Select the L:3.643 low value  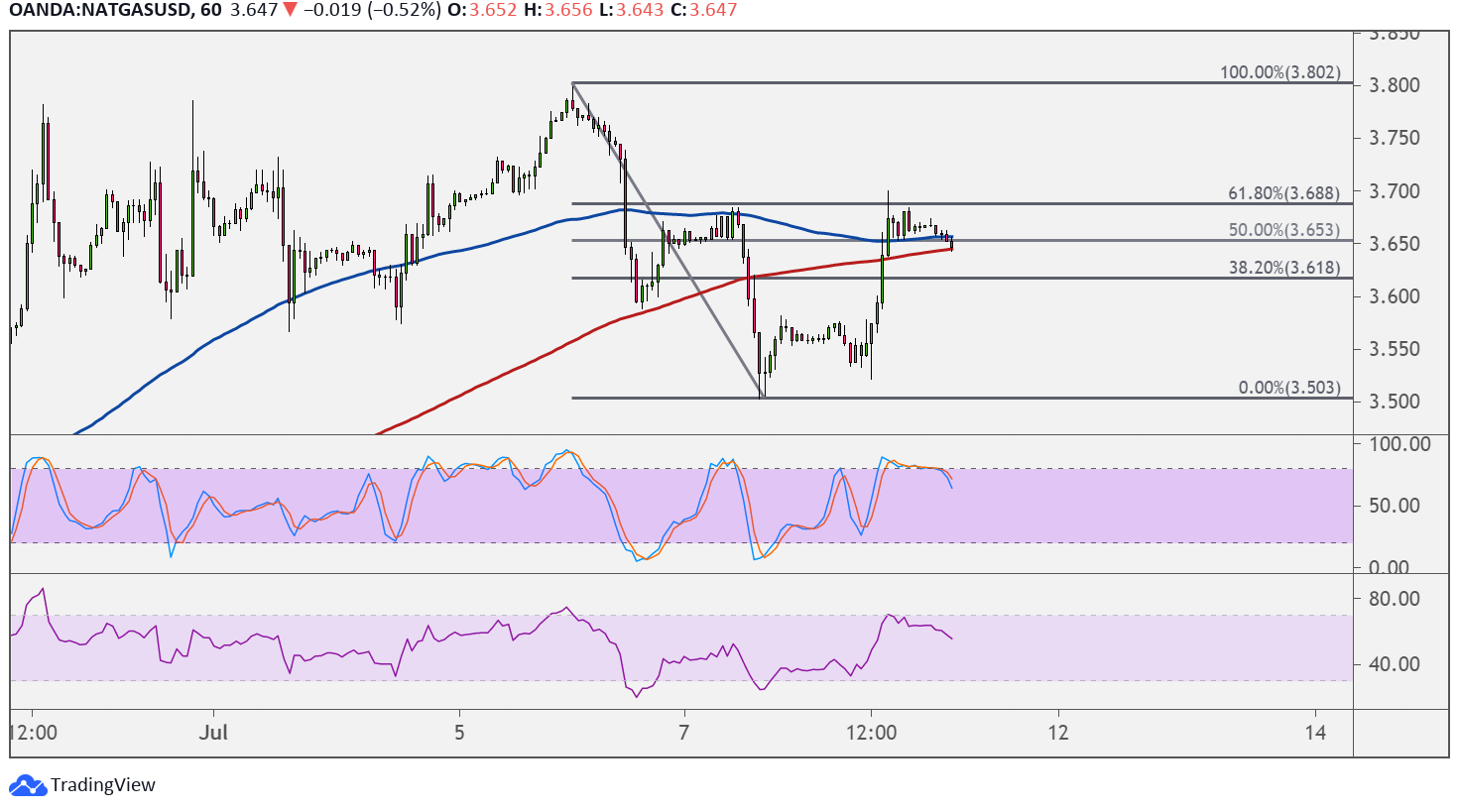coord(631,10)
